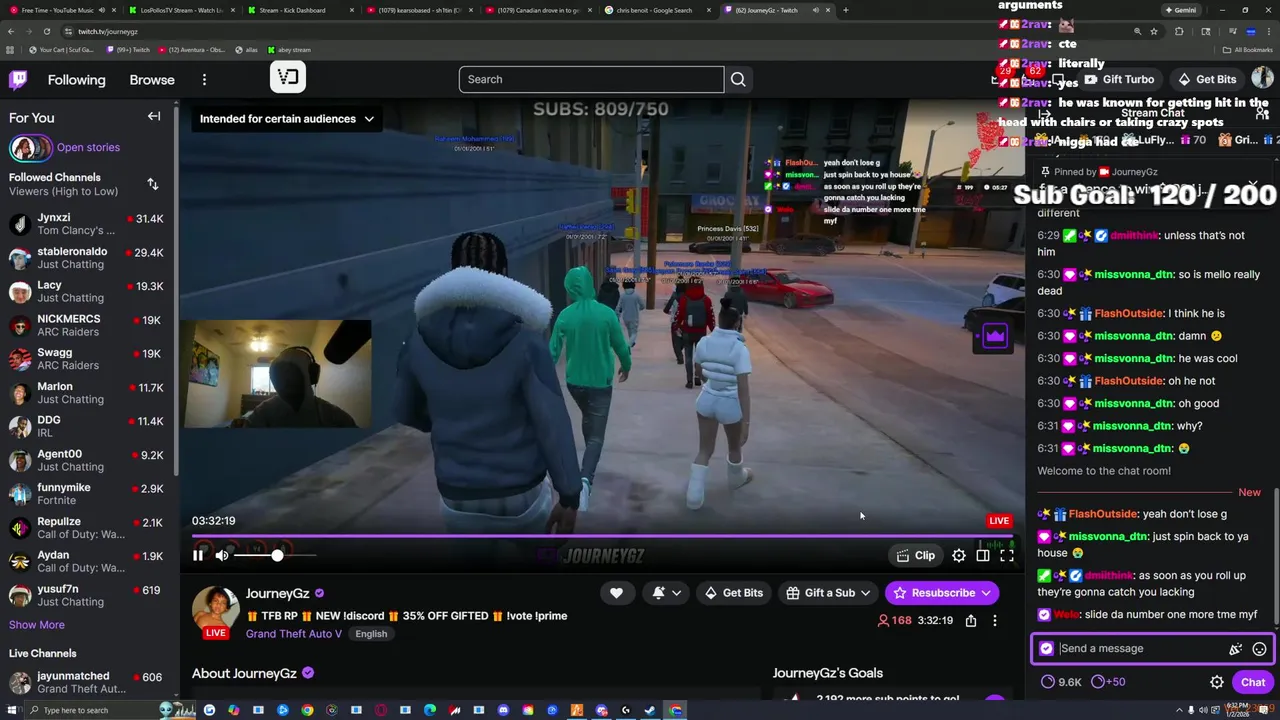Click the English language tag
Screen dimensions: 1280x720
click(370, 634)
